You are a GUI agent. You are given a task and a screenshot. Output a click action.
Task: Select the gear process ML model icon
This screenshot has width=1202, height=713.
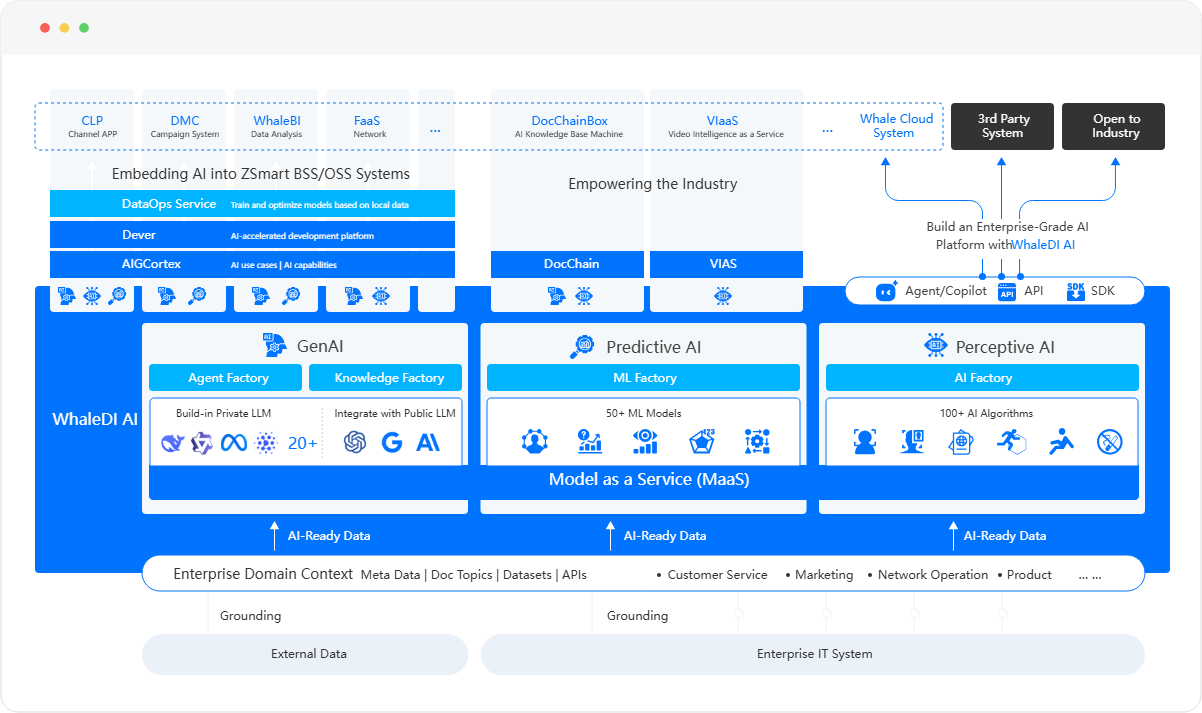(757, 441)
